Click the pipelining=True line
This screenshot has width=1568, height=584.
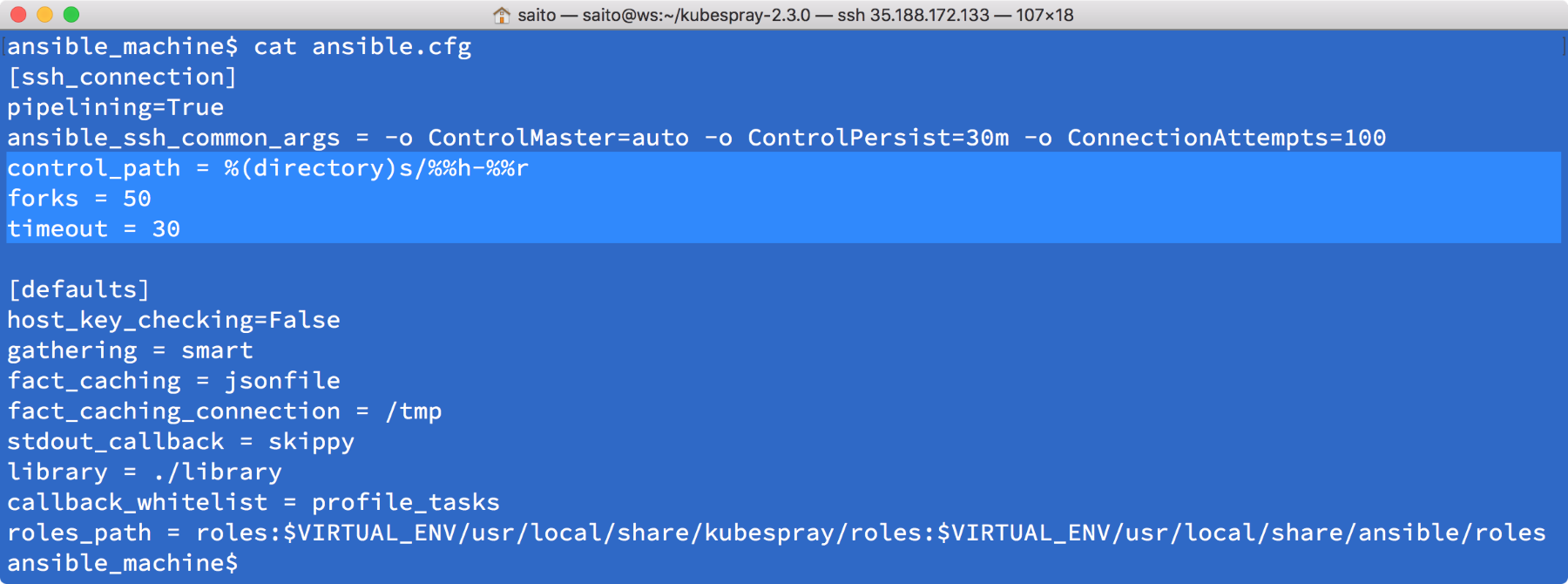116,107
